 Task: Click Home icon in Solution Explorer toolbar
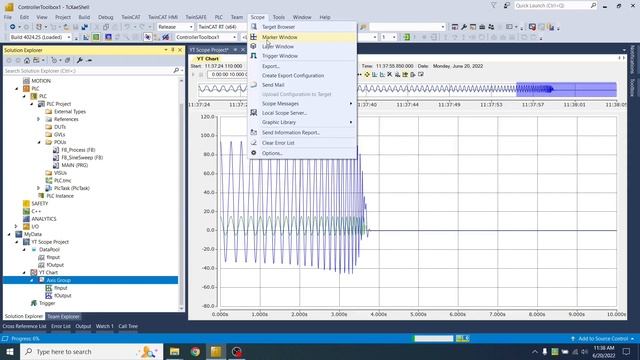(x=27, y=60)
